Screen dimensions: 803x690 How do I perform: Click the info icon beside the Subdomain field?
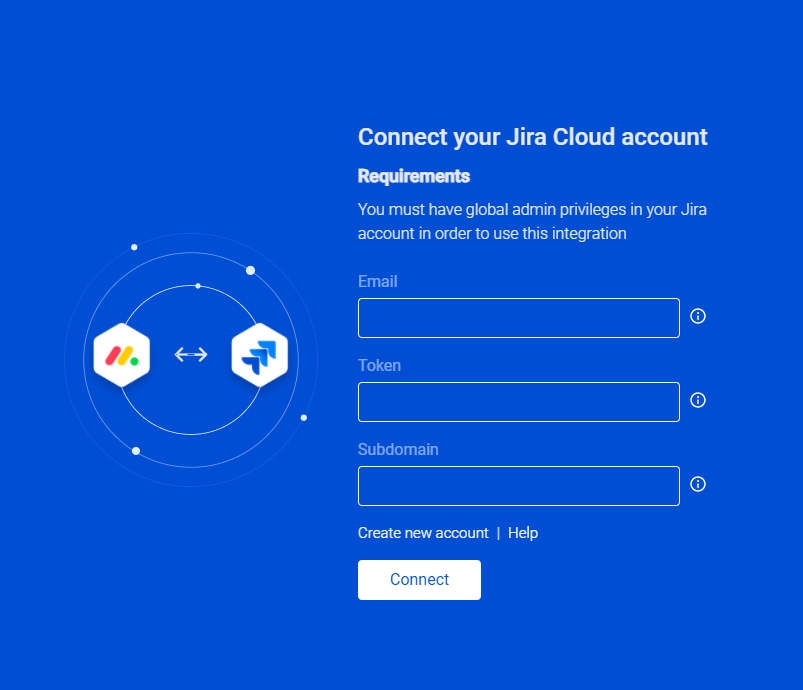pos(698,484)
